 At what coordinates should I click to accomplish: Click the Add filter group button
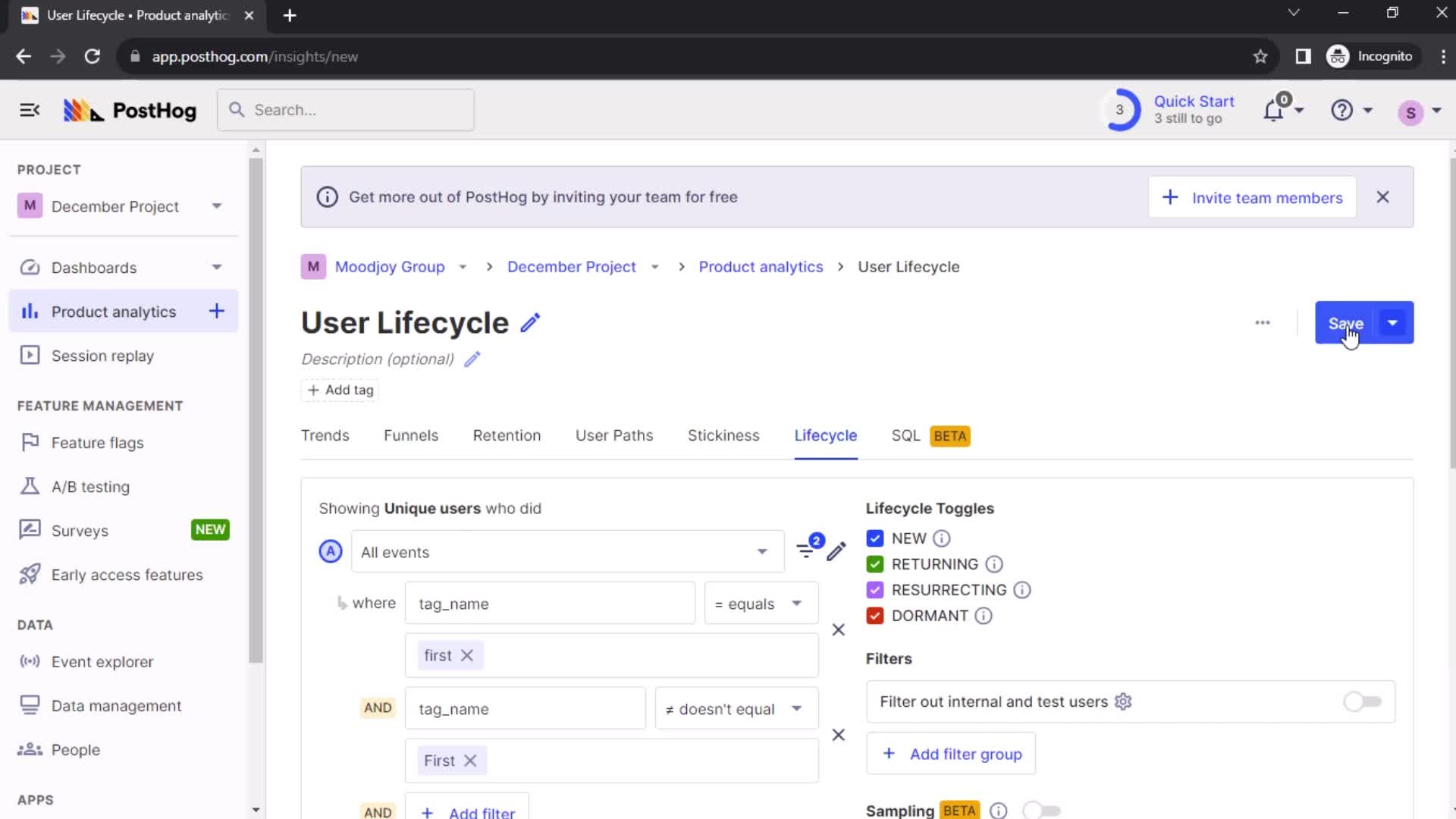pyautogui.click(x=953, y=754)
